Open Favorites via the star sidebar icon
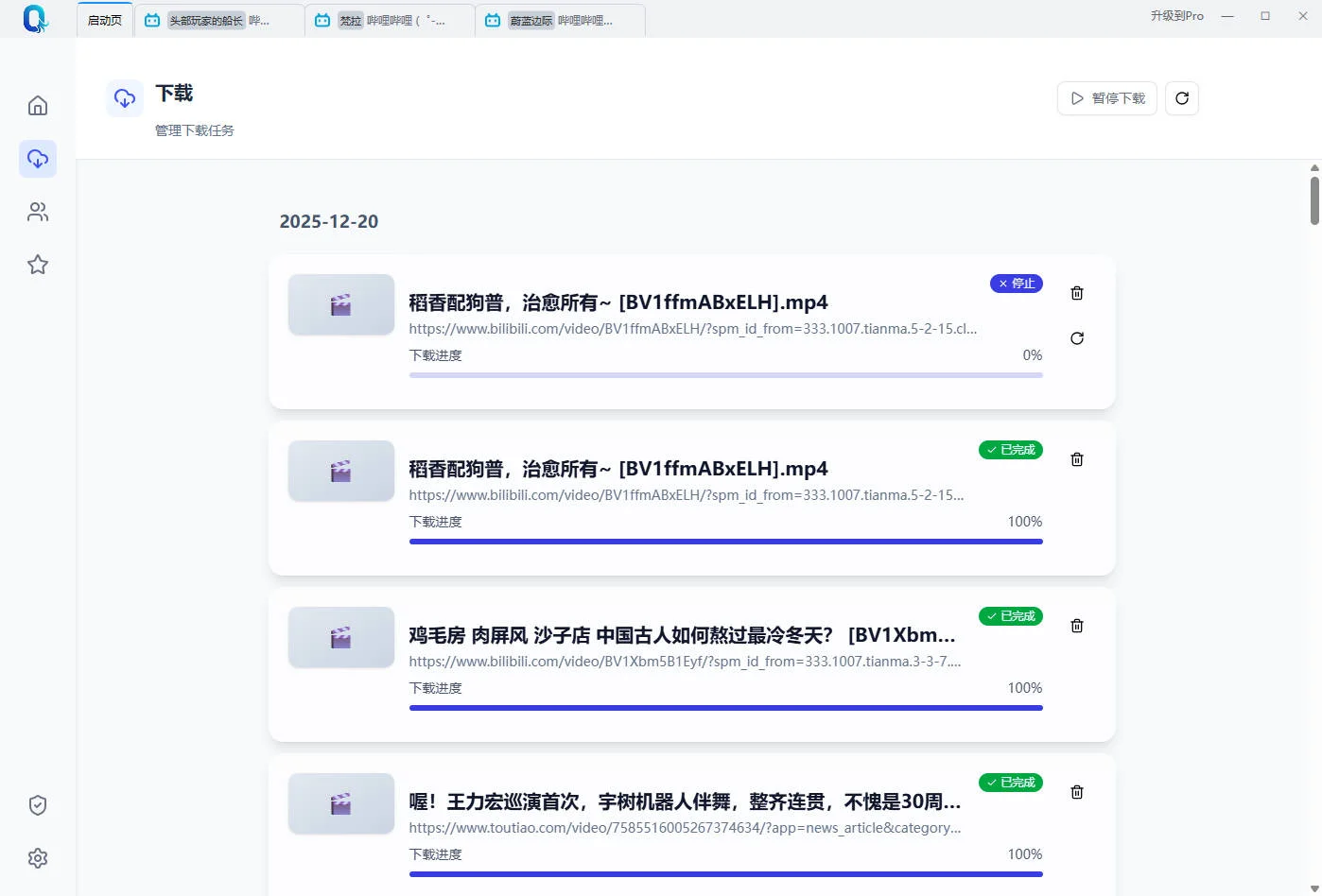 pyautogui.click(x=37, y=265)
